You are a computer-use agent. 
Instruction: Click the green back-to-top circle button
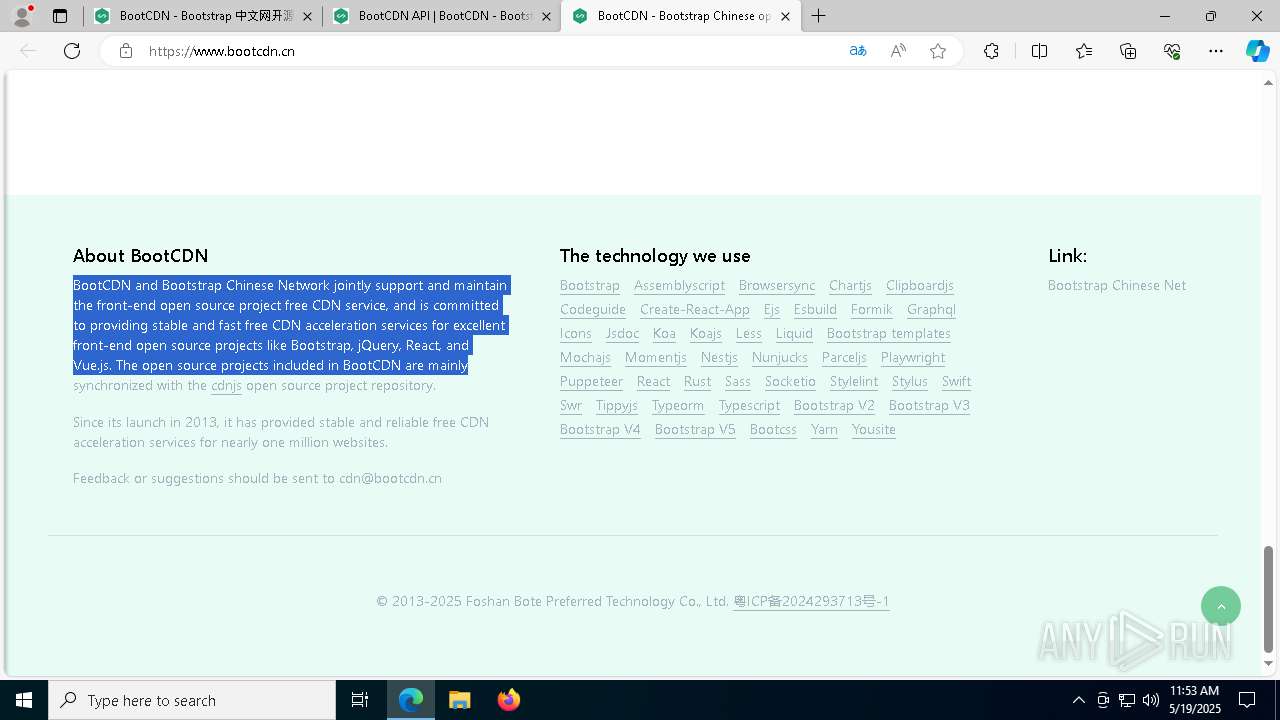[1221, 606]
